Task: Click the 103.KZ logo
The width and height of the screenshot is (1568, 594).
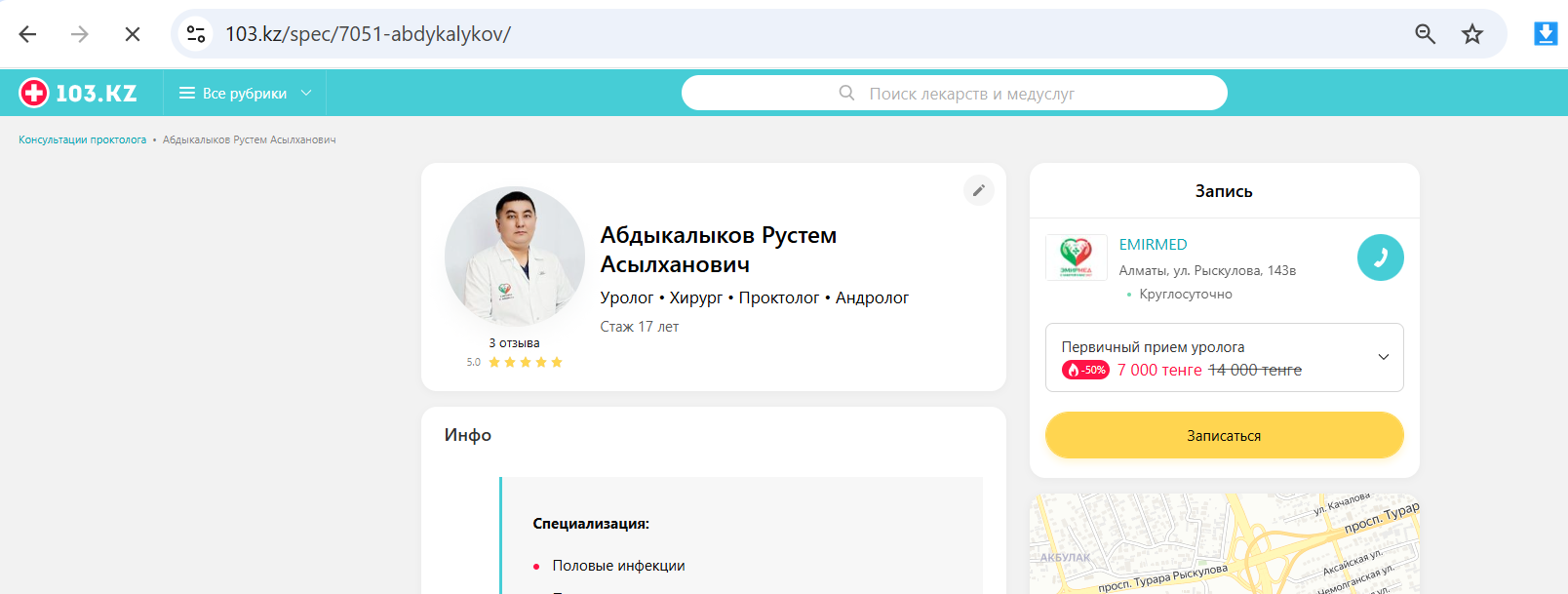Action: point(78,93)
